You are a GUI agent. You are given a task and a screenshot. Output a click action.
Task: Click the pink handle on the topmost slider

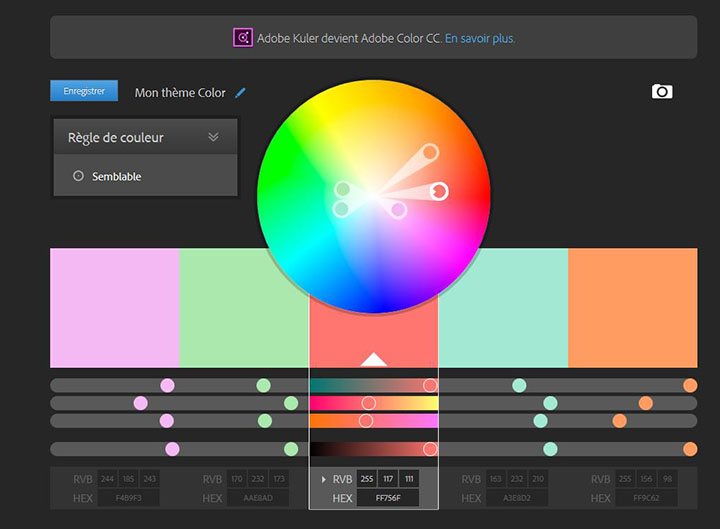(168, 385)
